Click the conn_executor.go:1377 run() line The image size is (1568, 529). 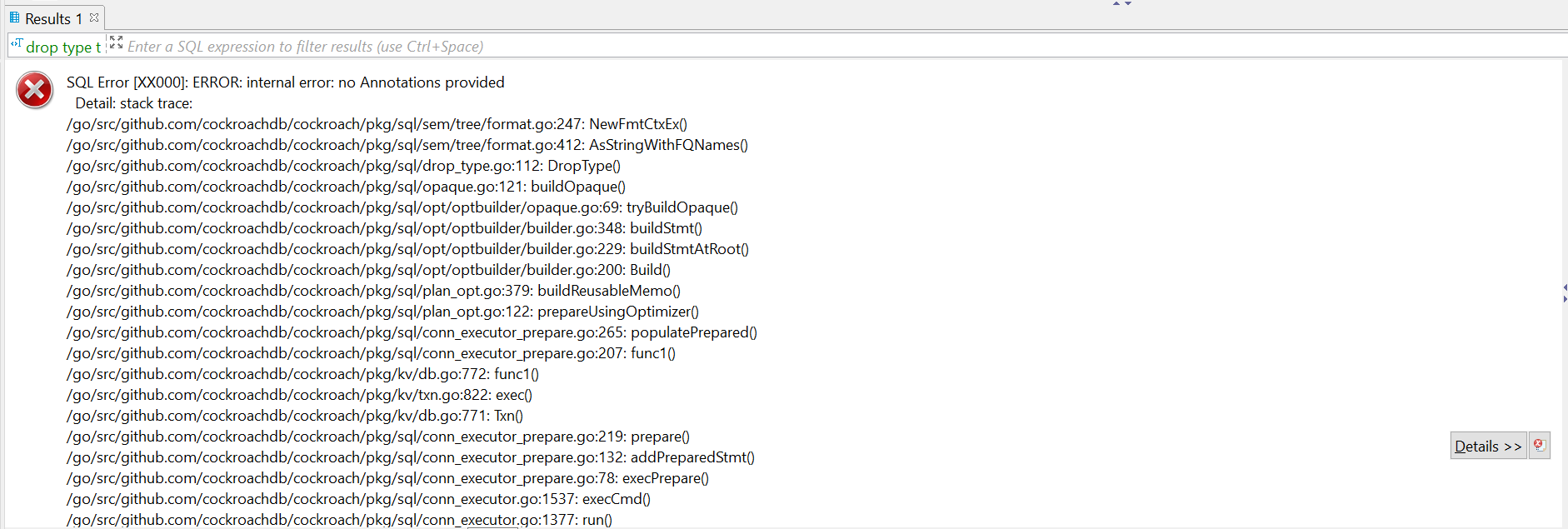click(339, 520)
